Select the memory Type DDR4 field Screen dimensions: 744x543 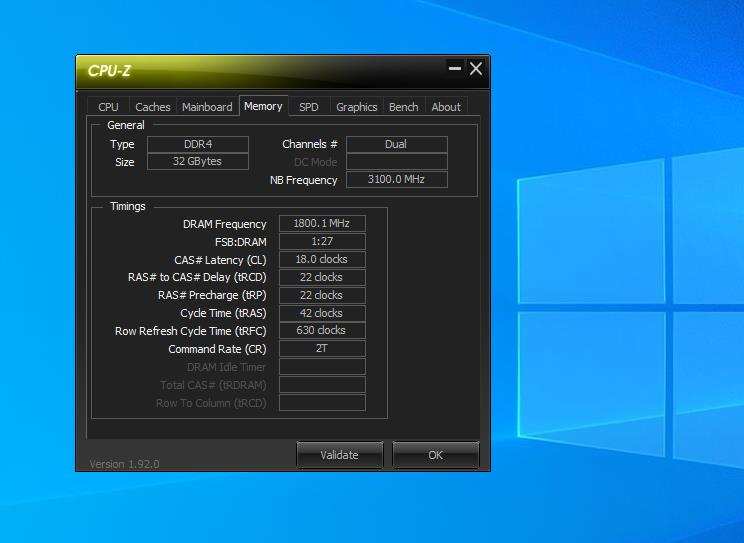click(198, 144)
